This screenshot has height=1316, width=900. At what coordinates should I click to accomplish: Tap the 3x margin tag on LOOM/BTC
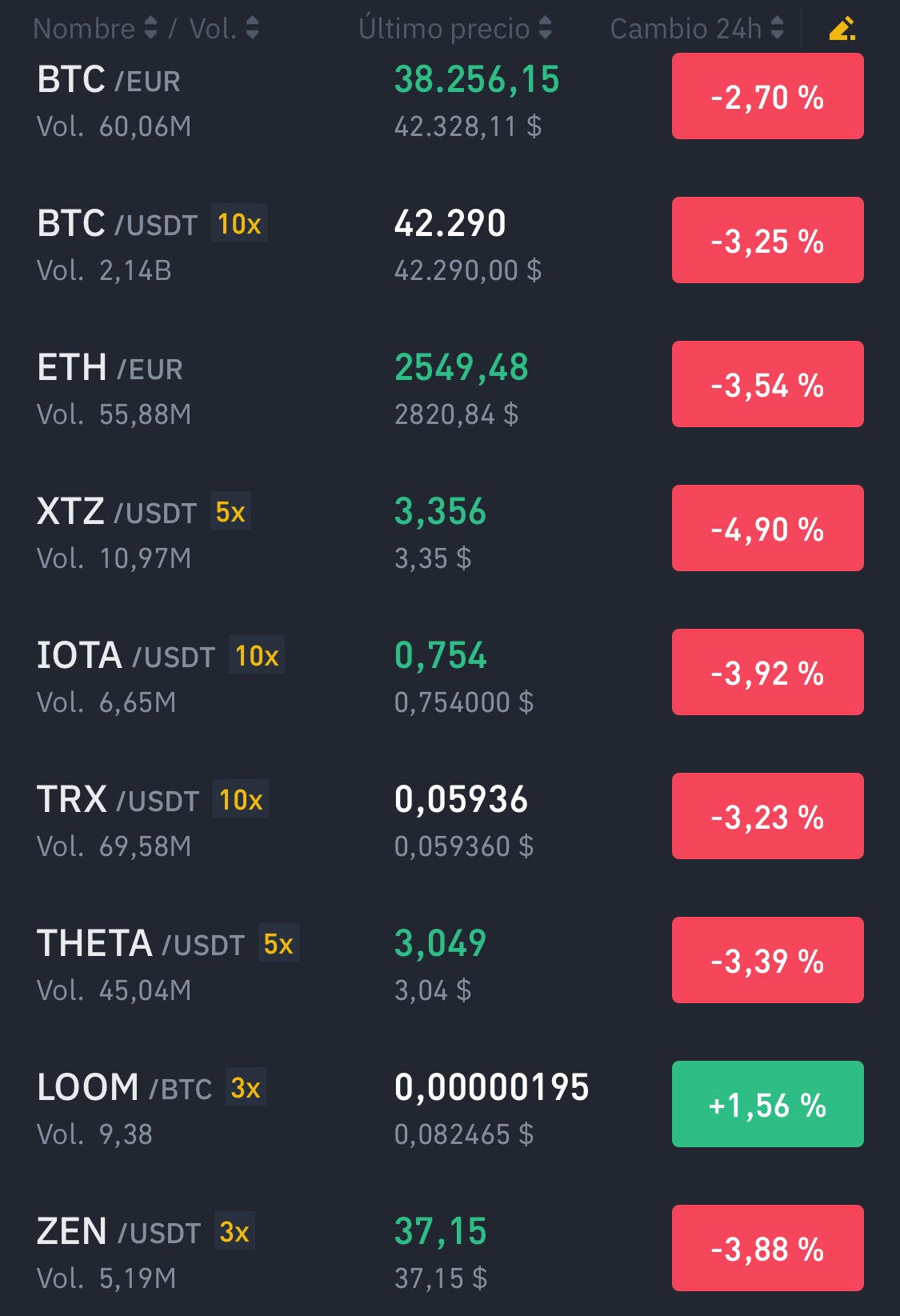246,1087
